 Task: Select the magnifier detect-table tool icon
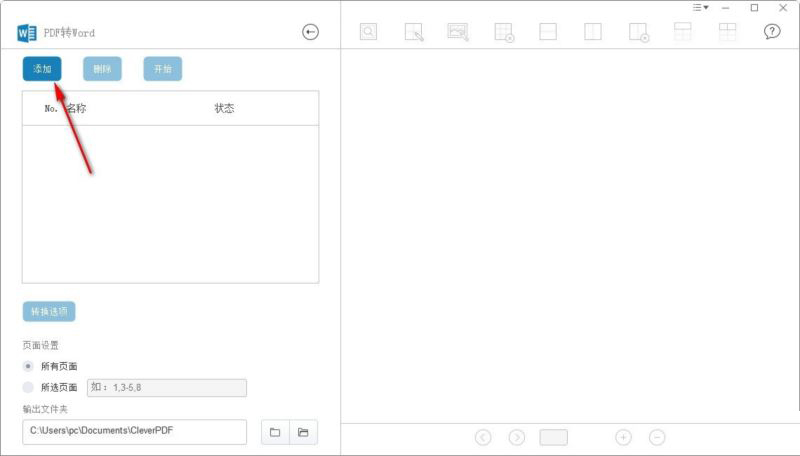pos(368,32)
